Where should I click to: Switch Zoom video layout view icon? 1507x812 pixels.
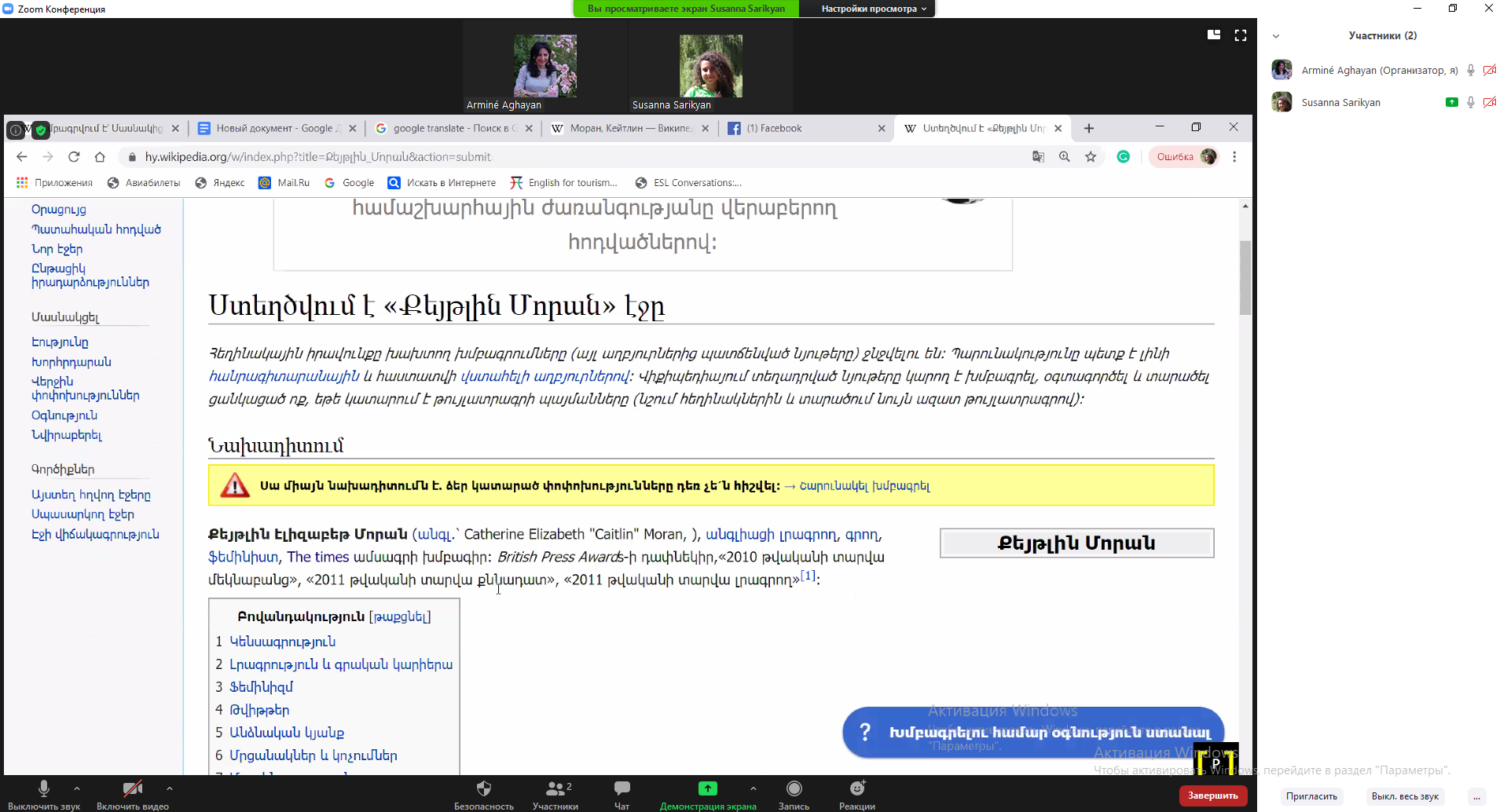click(x=1214, y=35)
